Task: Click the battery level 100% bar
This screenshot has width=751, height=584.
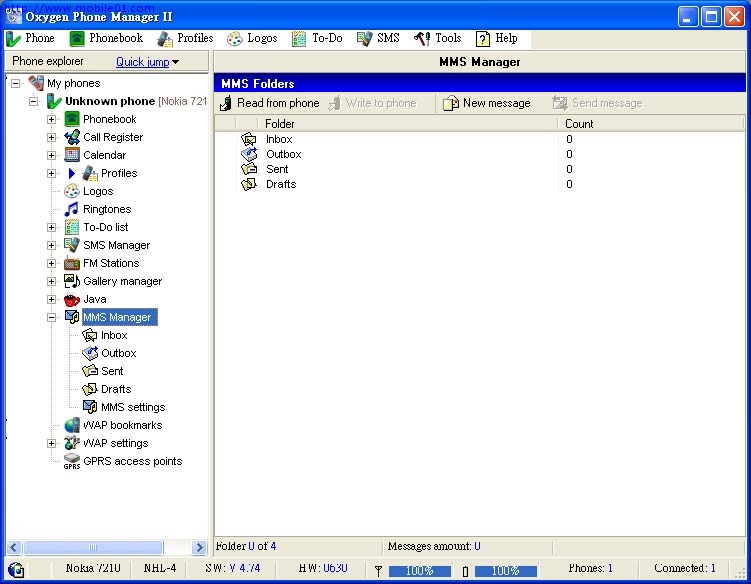Action: (x=505, y=571)
